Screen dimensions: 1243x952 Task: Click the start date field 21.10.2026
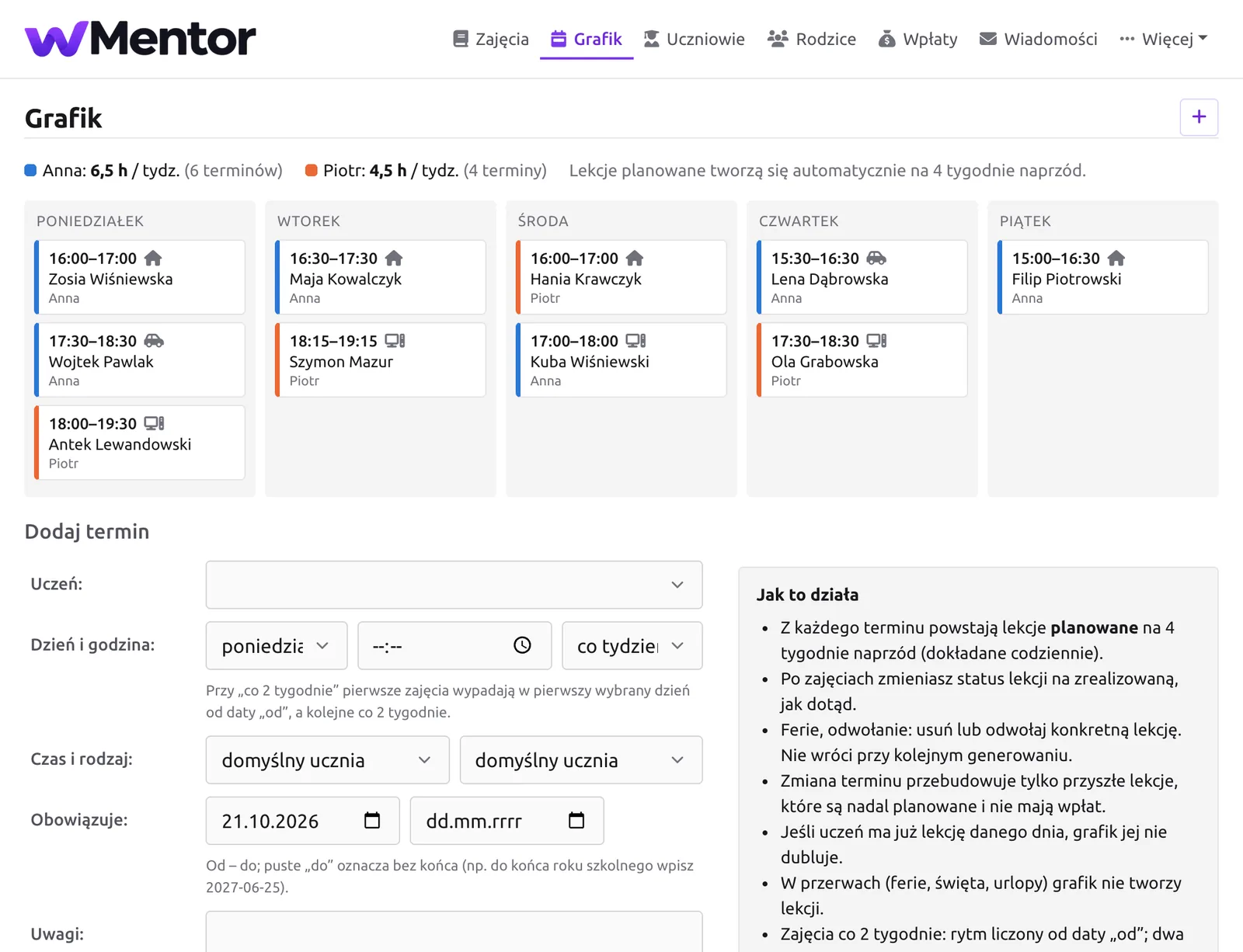click(x=303, y=821)
